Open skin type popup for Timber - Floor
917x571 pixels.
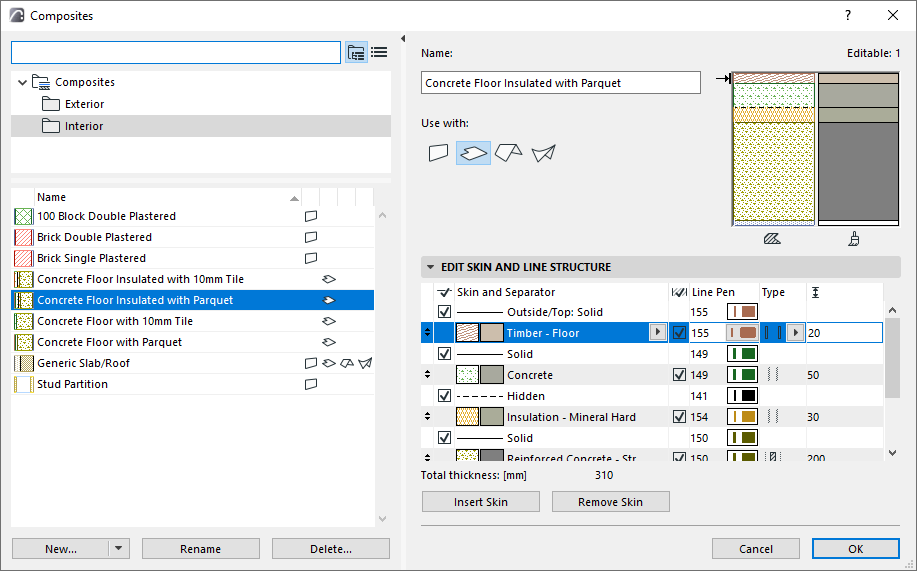(x=795, y=333)
